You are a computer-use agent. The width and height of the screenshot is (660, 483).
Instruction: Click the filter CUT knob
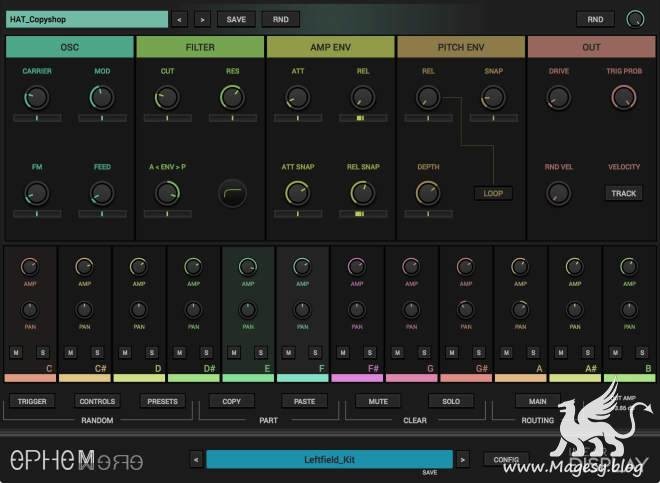click(x=167, y=97)
